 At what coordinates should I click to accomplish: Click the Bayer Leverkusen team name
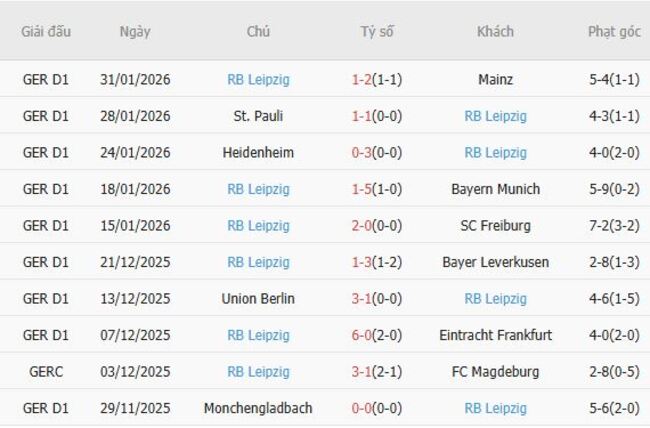coord(495,262)
